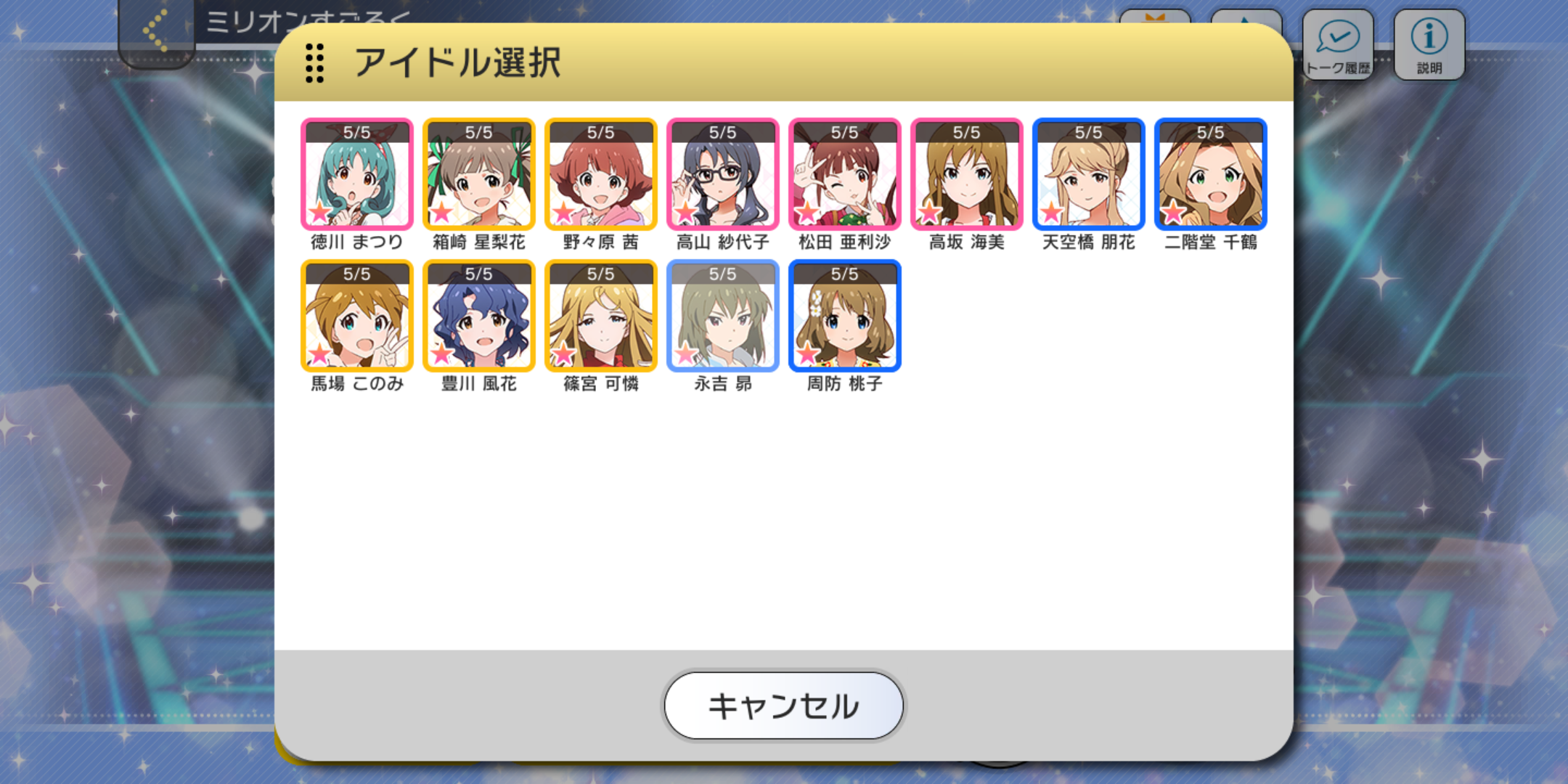Select 天空橋 朋花 idol icon

tap(1088, 174)
